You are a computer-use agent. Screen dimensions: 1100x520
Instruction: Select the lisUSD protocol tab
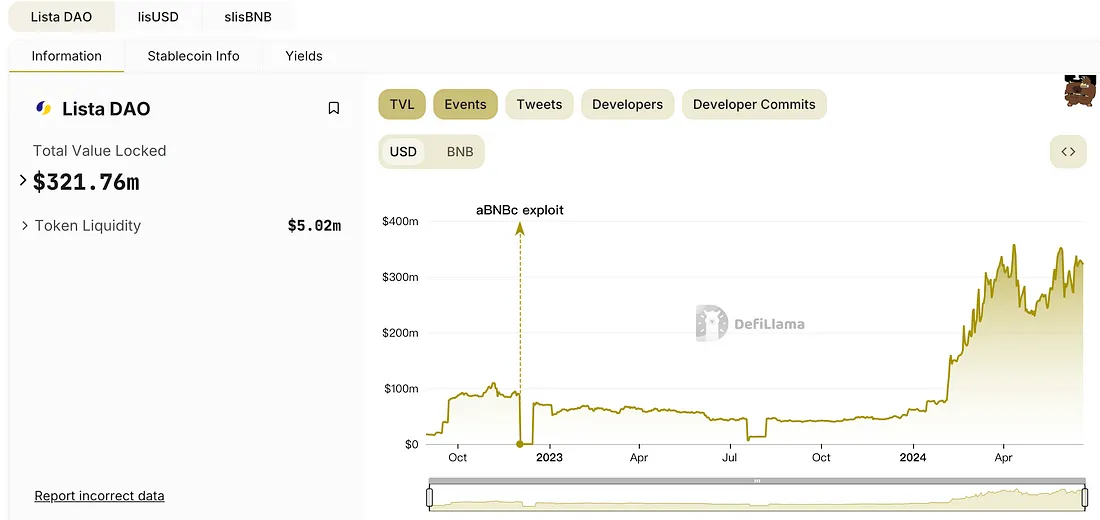158,17
